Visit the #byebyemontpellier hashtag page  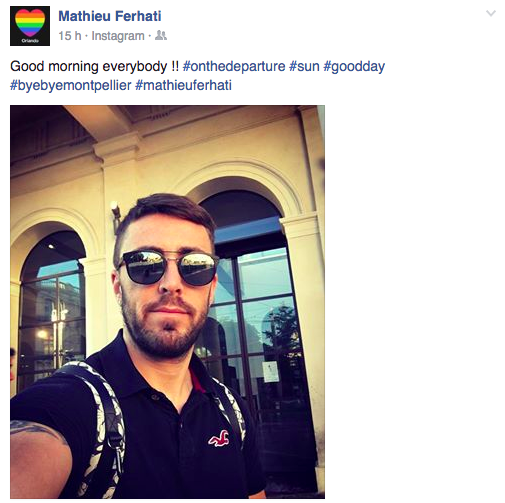point(71,85)
